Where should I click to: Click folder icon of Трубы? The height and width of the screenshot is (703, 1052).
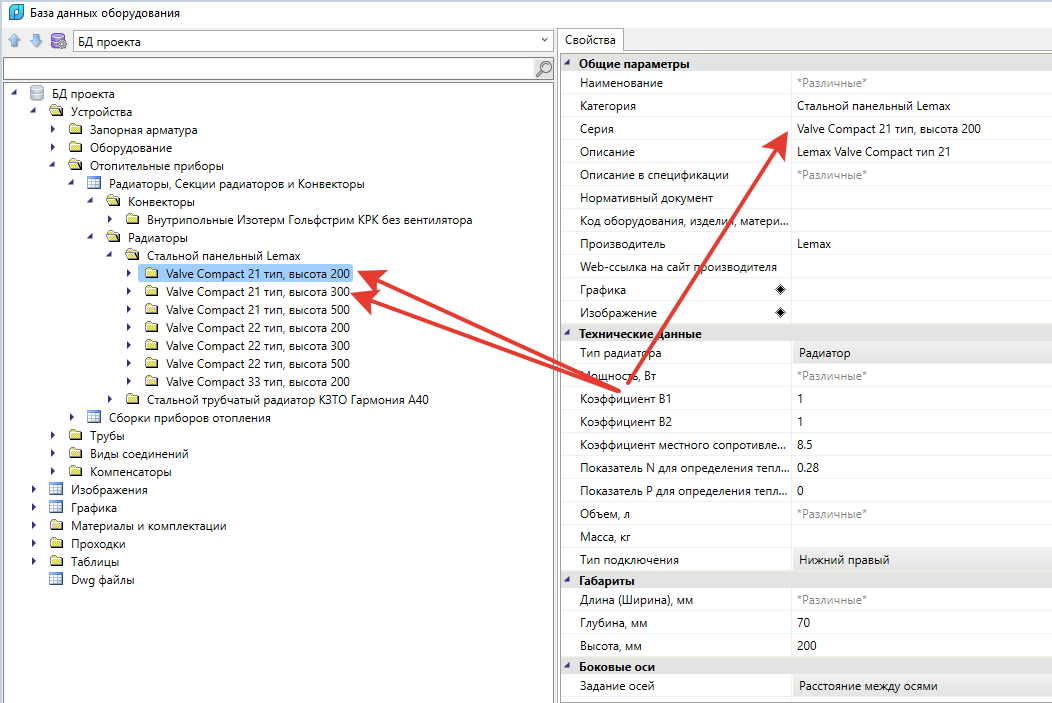76,435
